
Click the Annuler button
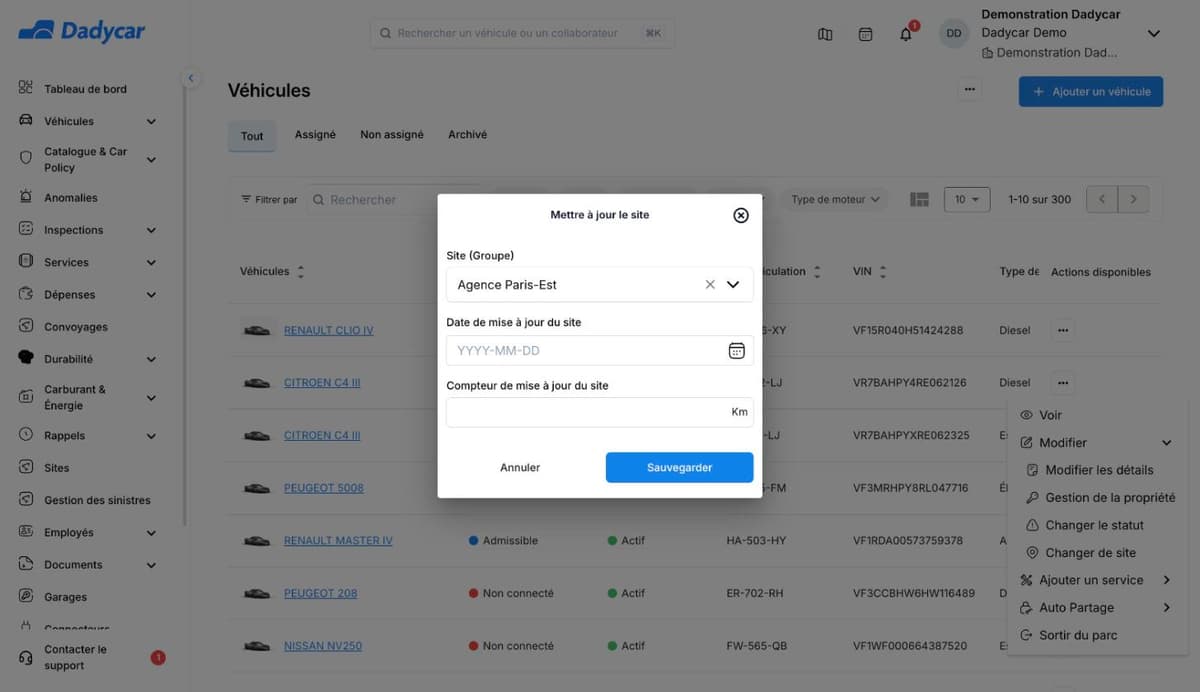[x=520, y=467]
